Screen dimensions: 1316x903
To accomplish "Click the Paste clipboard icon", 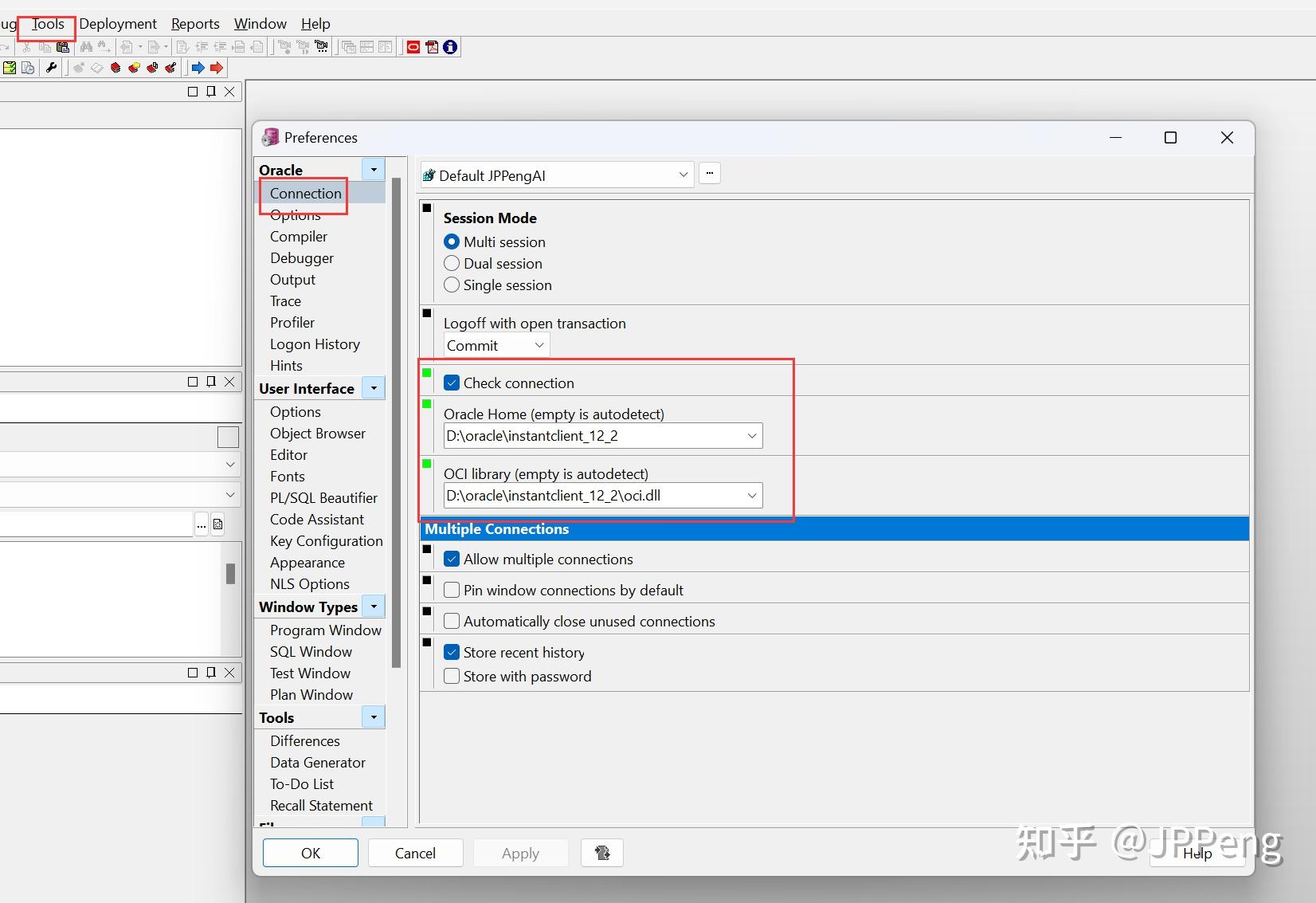I will 64,48.
